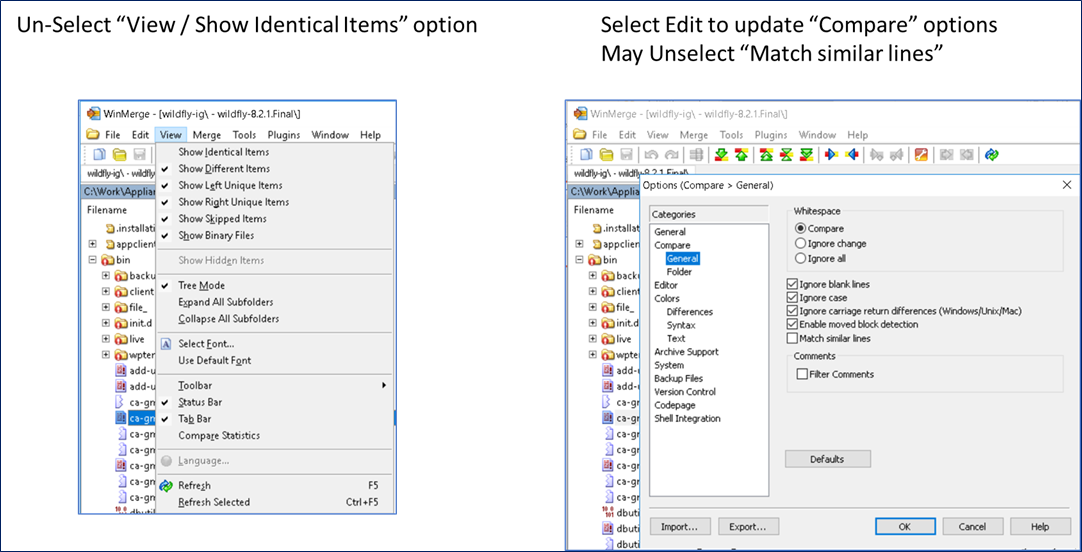Toggle 'Tree Mode' in the View menu
Viewport: 1082px width, 552px height.
click(x=275, y=285)
